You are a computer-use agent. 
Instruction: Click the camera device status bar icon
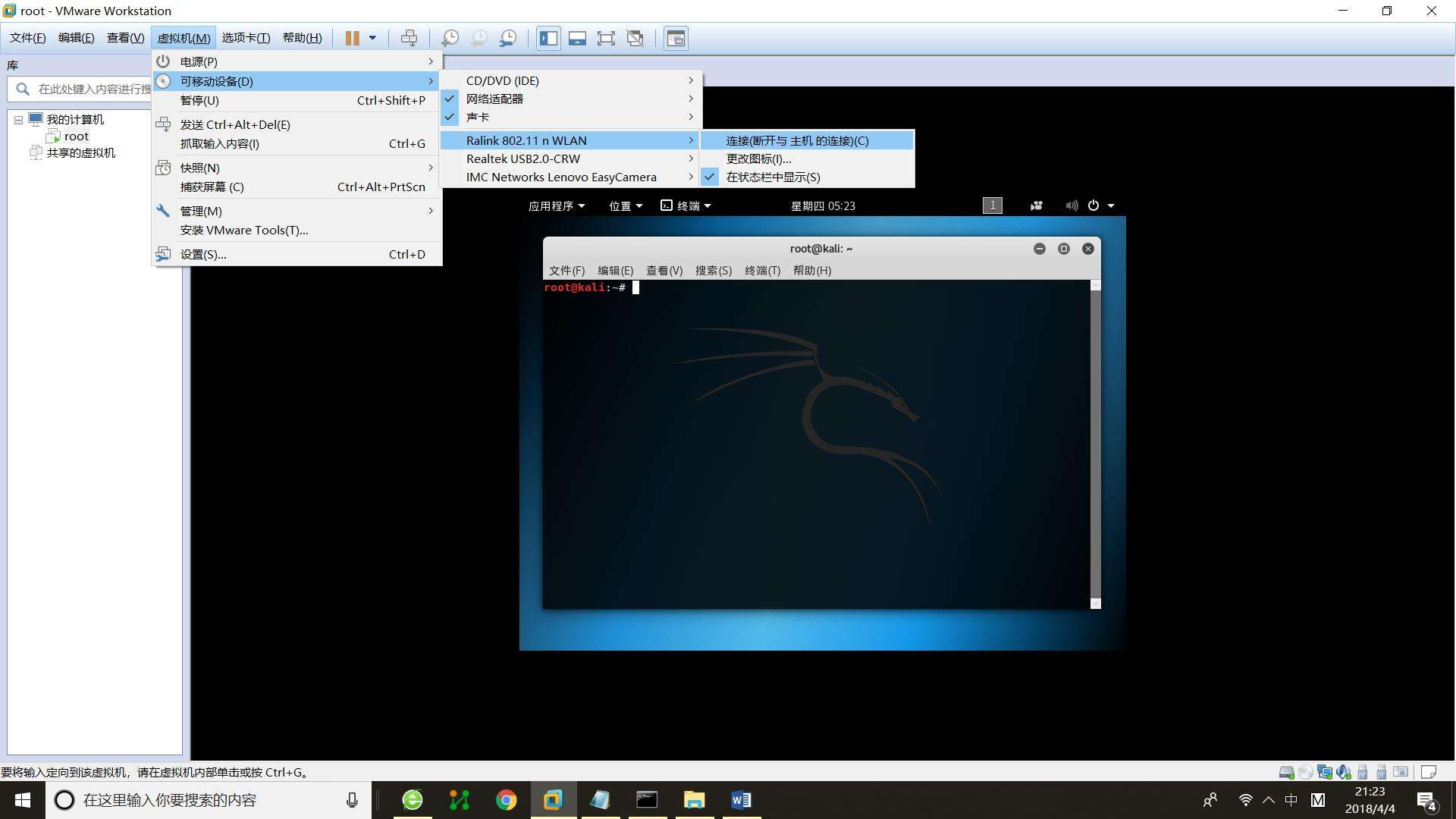coord(1401,772)
